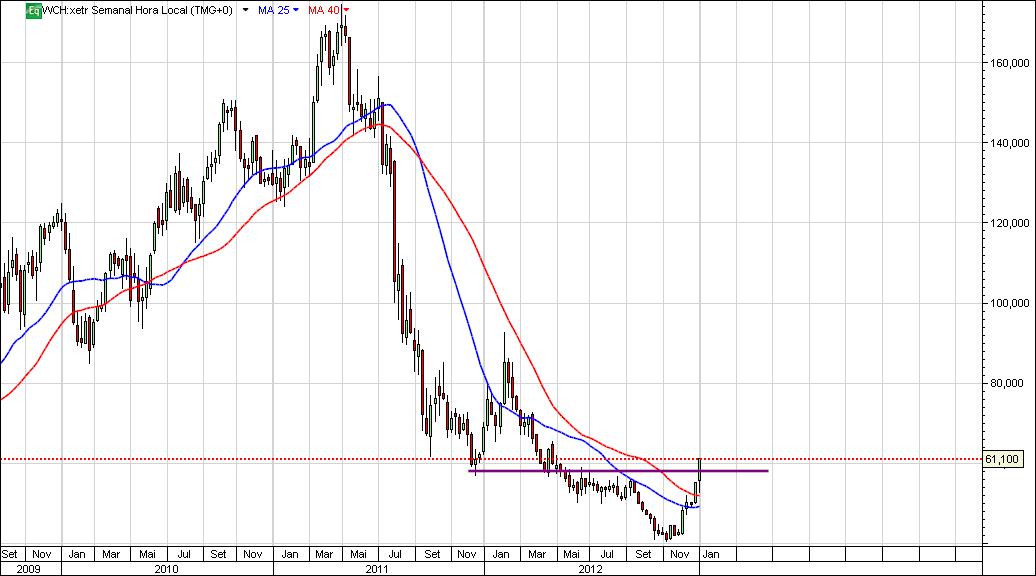Viewport: 1036px width, 576px height.
Task: Click the 61,100 current price tag
Action: 1003,459
